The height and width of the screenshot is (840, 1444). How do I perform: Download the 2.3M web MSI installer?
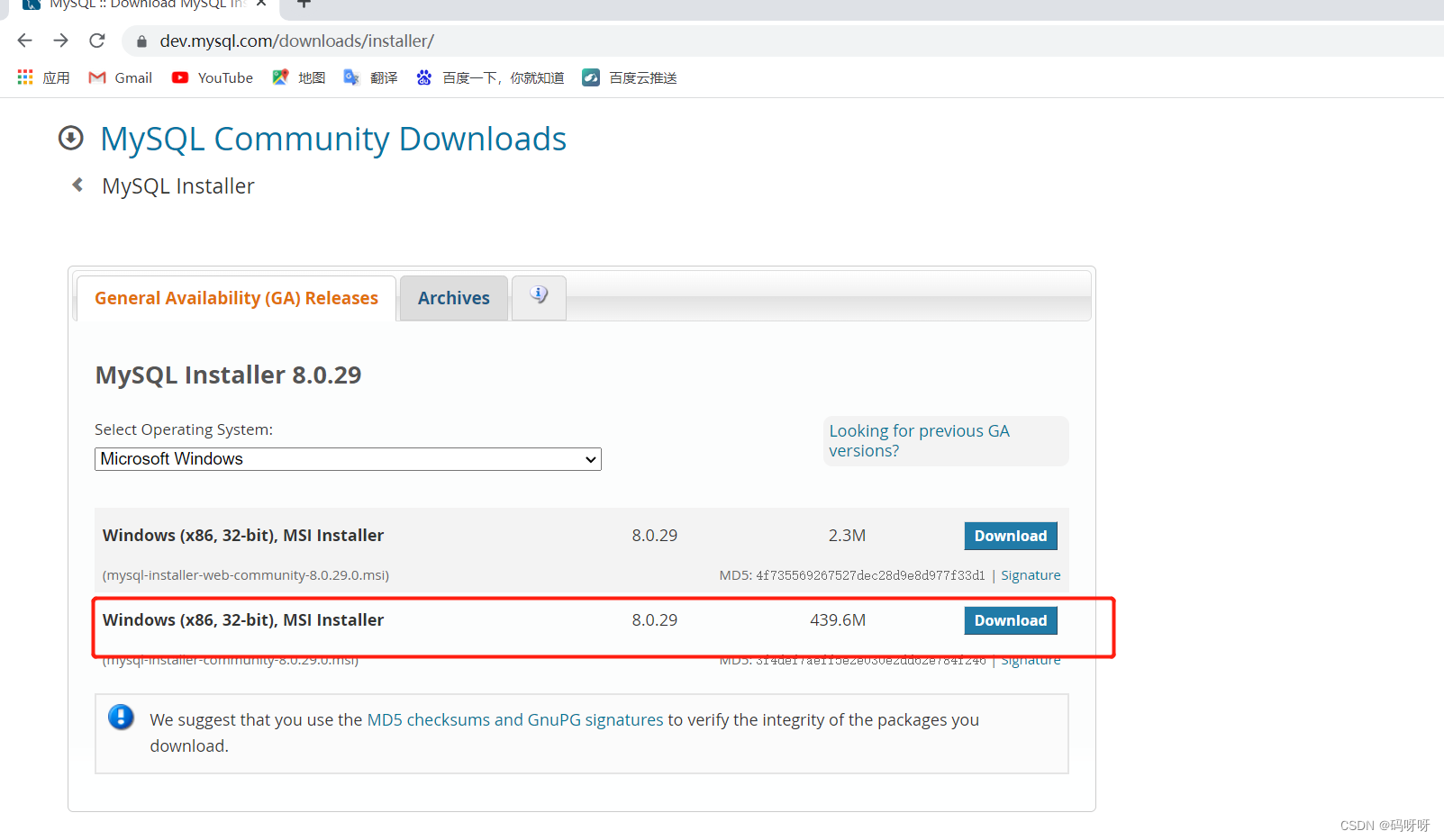pyautogui.click(x=1011, y=536)
